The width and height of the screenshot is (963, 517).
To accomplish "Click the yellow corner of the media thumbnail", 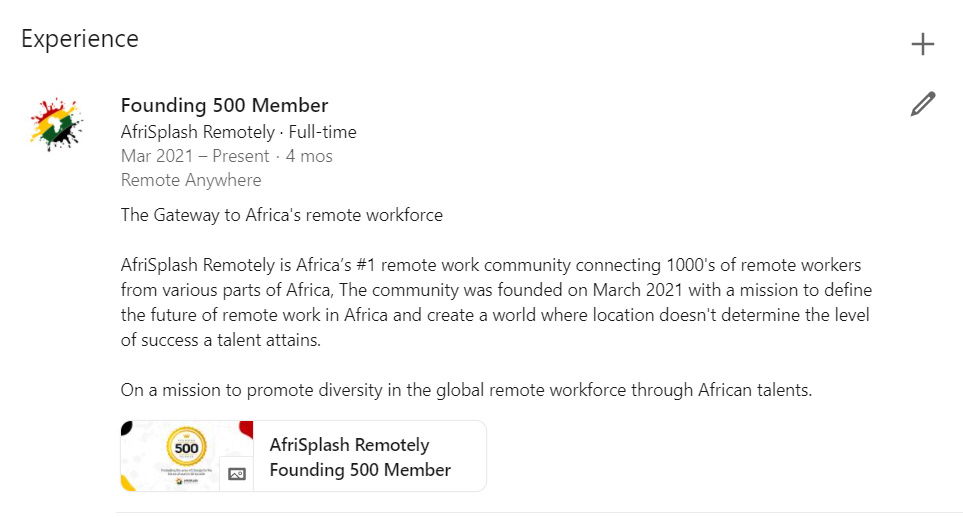I will pyautogui.click(x=127, y=484).
